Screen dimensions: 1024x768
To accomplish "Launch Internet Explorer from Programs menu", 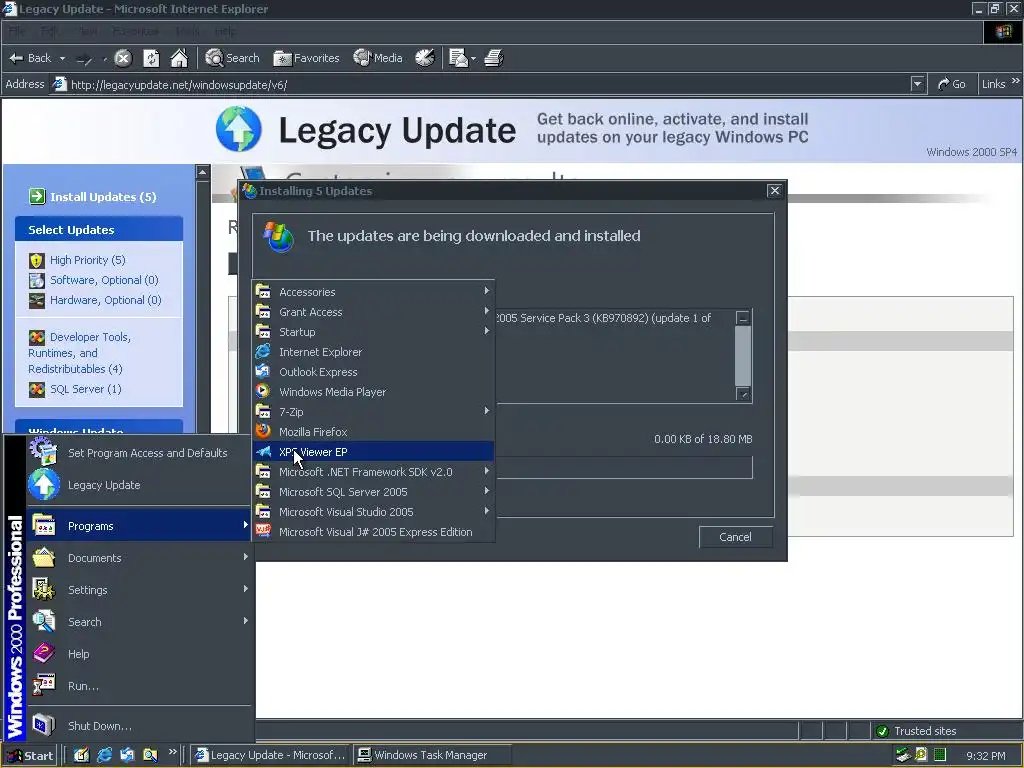I will tap(374, 352).
